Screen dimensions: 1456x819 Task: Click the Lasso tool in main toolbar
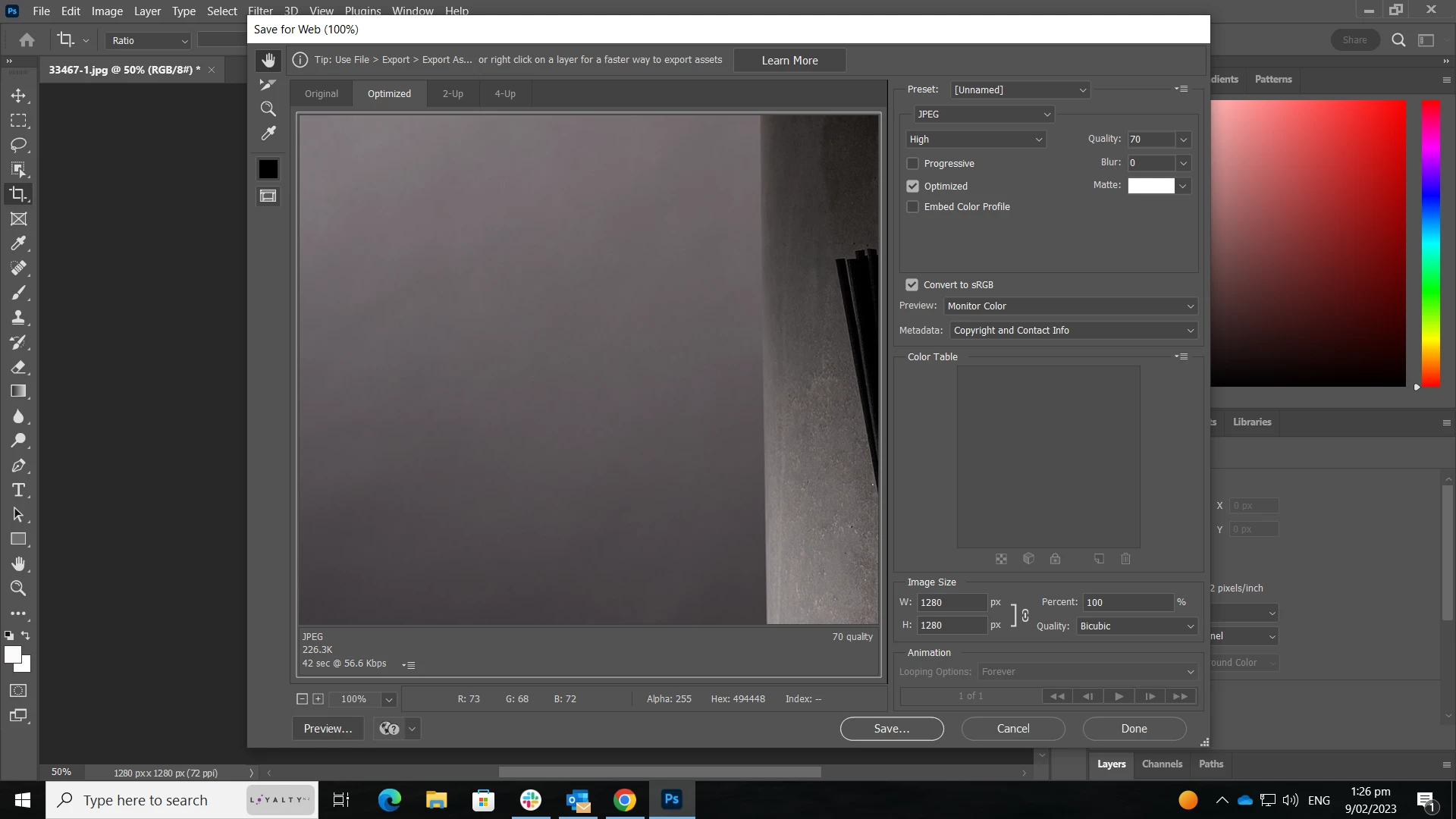point(19,145)
